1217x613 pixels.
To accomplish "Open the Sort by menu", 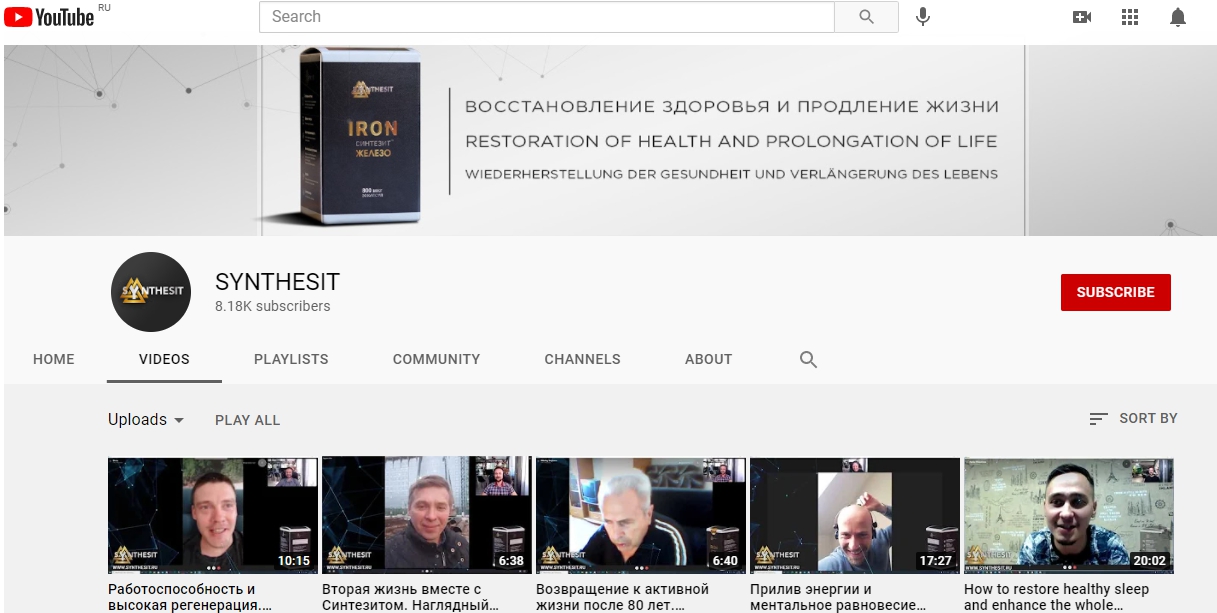I will (x=1133, y=418).
